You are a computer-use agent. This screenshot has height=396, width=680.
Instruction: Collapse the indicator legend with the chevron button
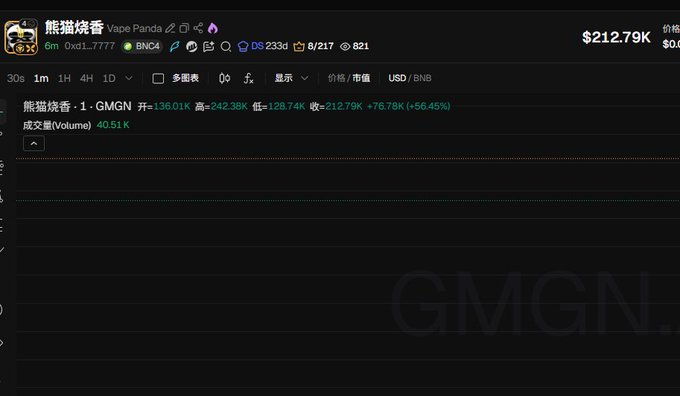[x=34, y=144]
